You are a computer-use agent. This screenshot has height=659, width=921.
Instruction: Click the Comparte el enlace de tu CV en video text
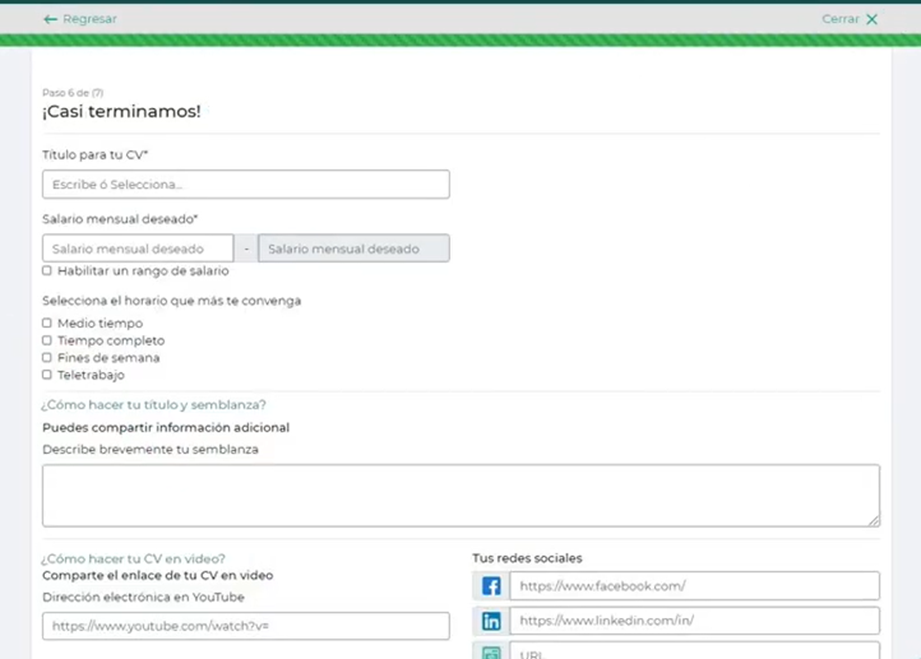(x=158, y=576)
